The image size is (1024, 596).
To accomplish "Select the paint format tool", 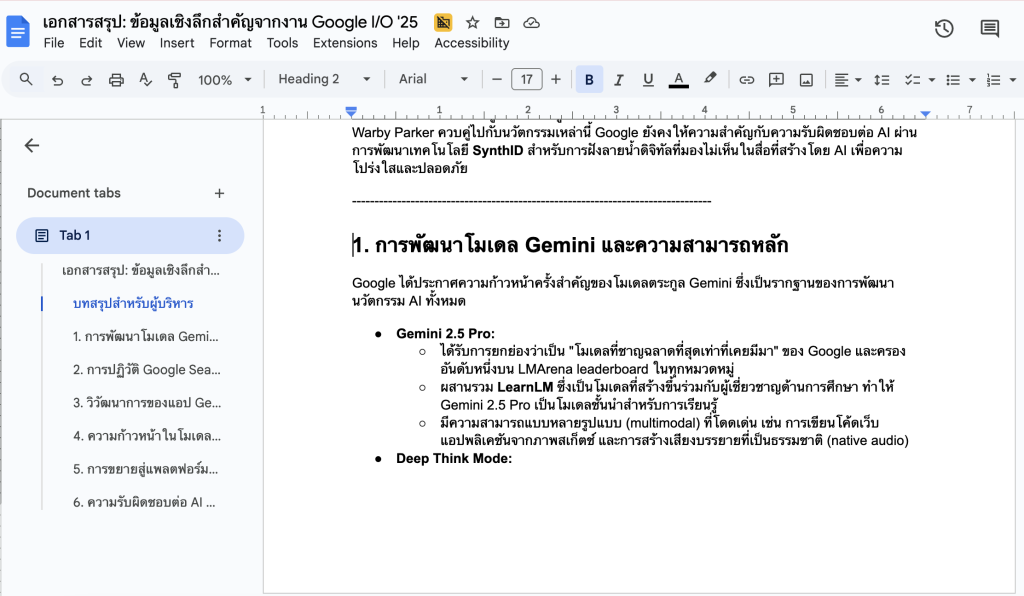I will [x=175, y=80].
